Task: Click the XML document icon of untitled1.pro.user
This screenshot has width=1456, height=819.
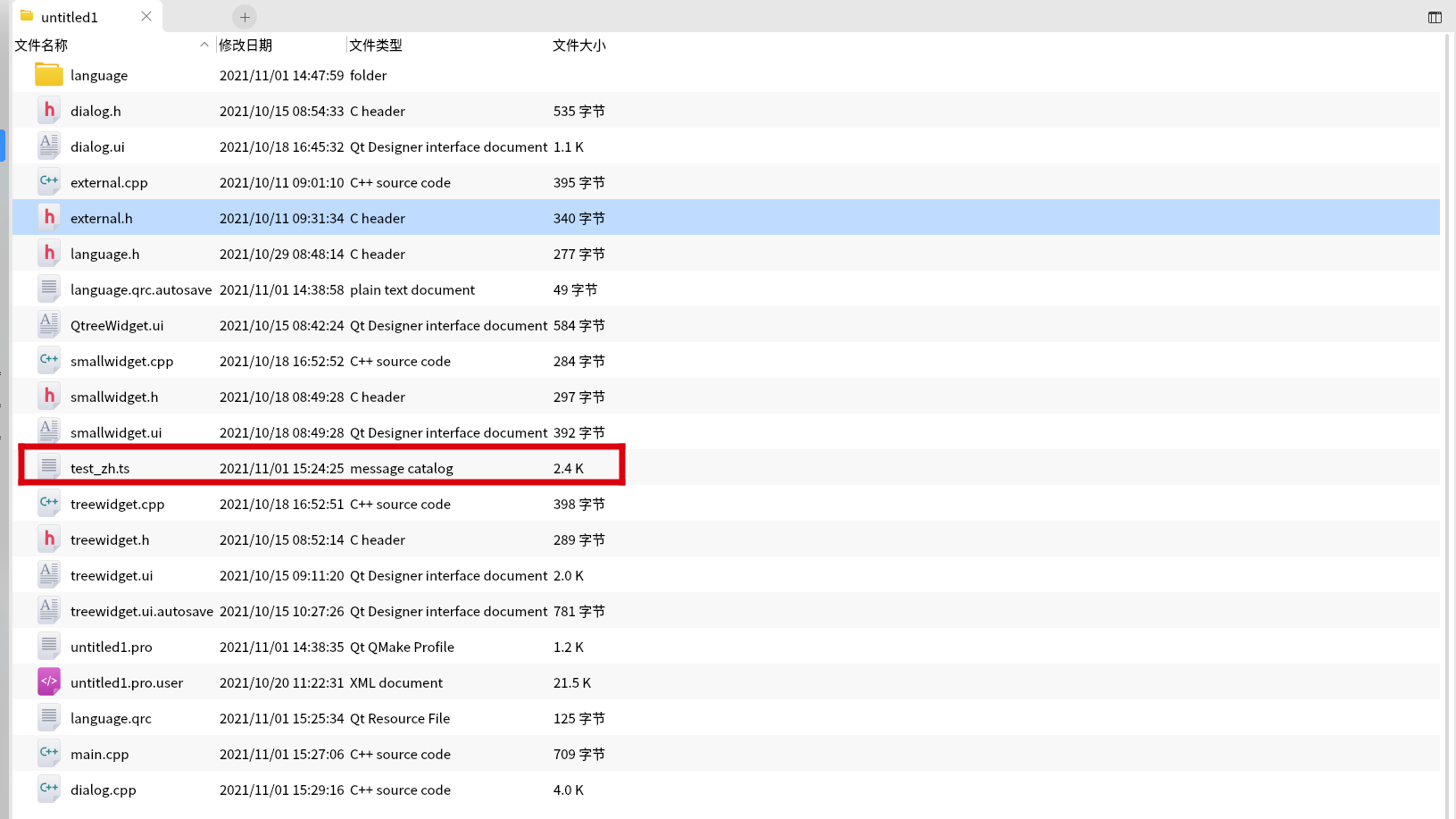Action: click(x=48, y=681)
